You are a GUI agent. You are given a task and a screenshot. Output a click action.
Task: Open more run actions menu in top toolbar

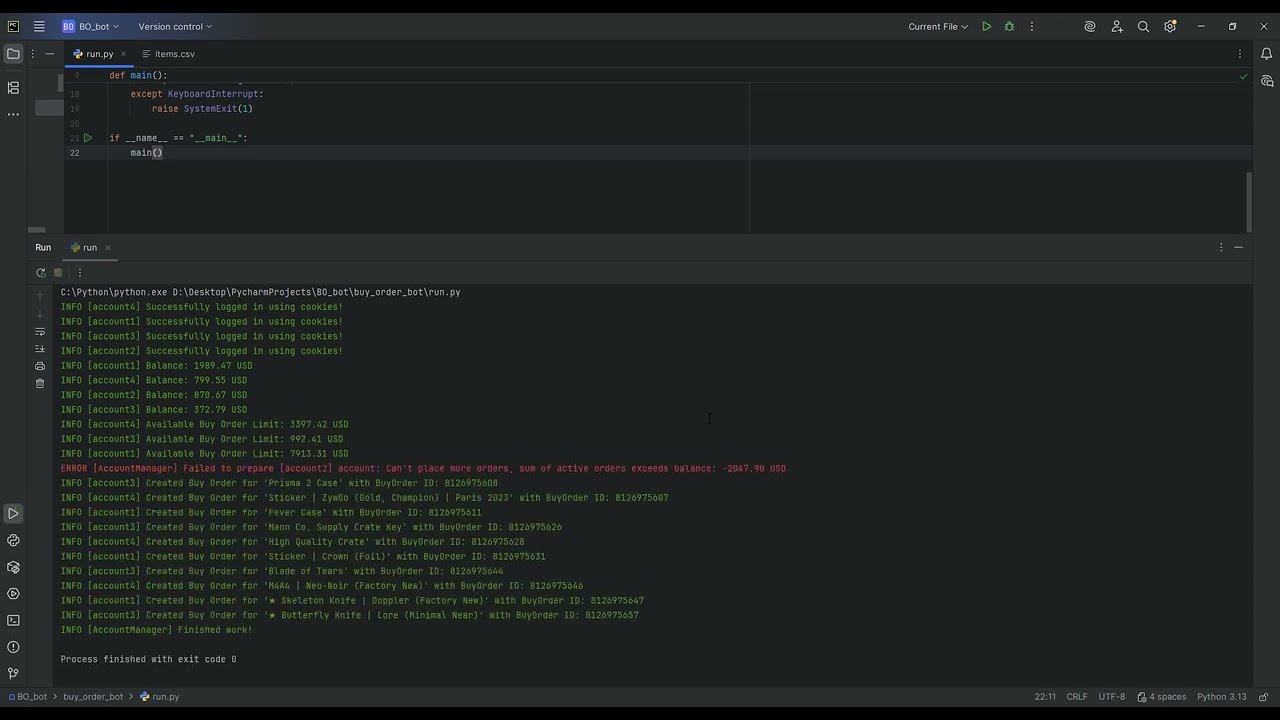point(1032,27)
